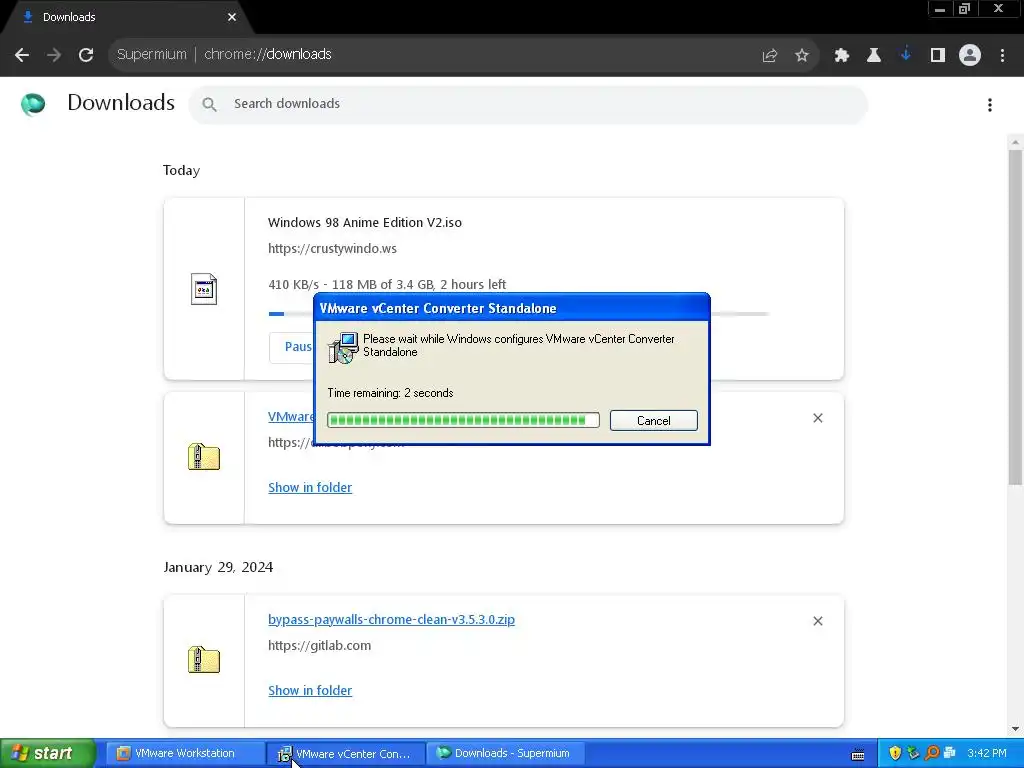Click the orange magnifier tray icon
Screen dimensions: 1024x768
pyautogui.click(x=932, y=753)
